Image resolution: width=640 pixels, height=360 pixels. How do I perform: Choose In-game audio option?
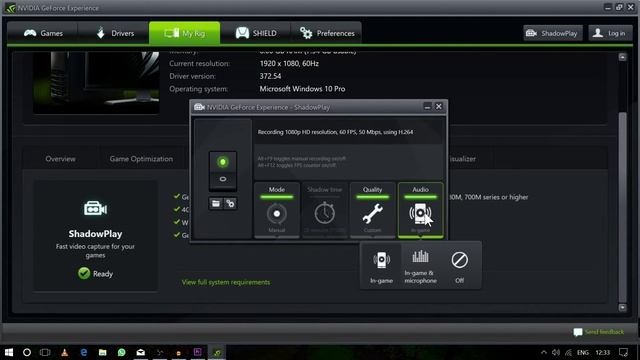point(381,267)
